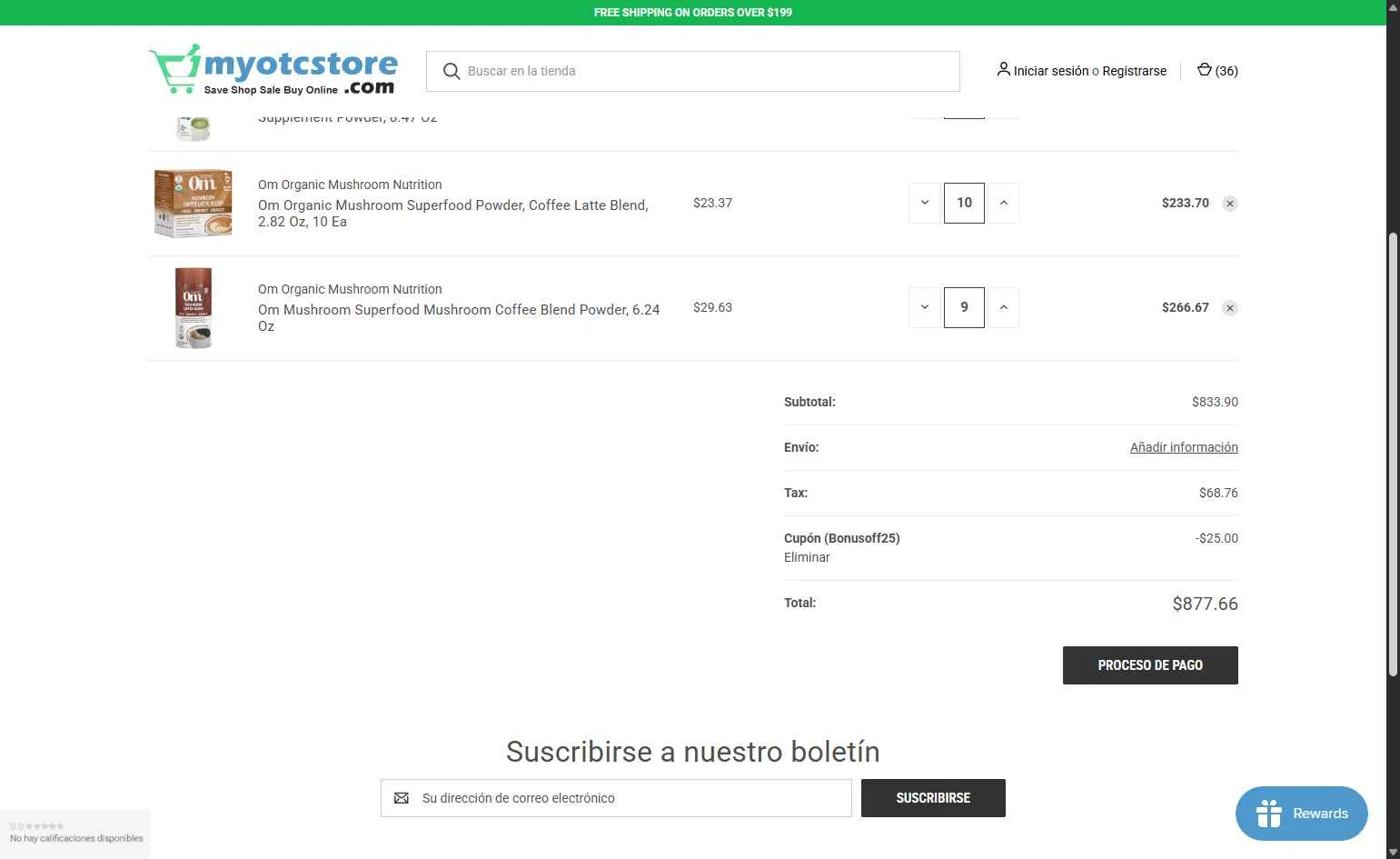Click the scrollbar up arrow
Viewport: 1400px width, 859px height.
pos(1393,6)
